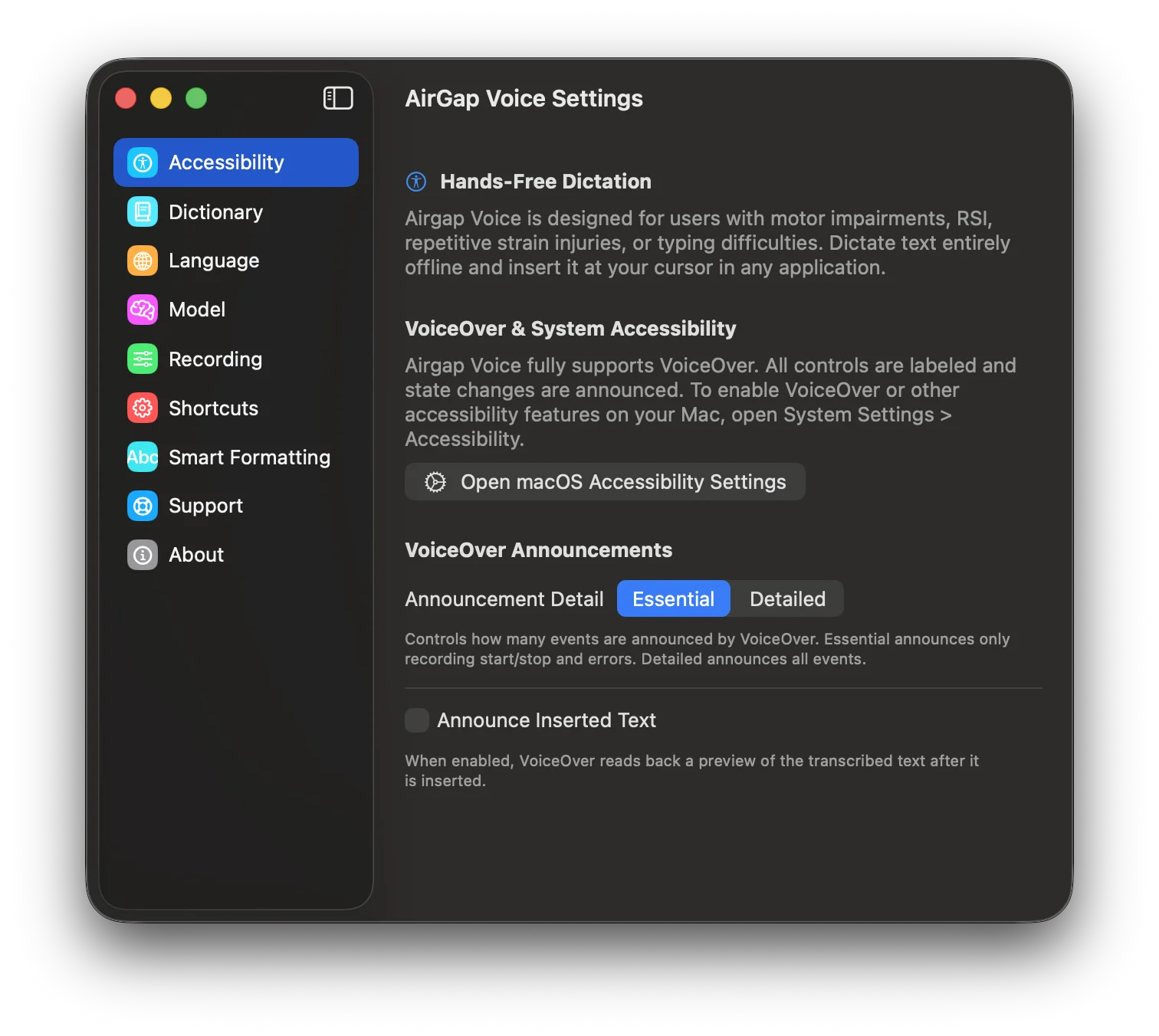1159x1036 pixels.
Task: Click the VoiceOver & System Accessibility heading
Action: point(570,329)
